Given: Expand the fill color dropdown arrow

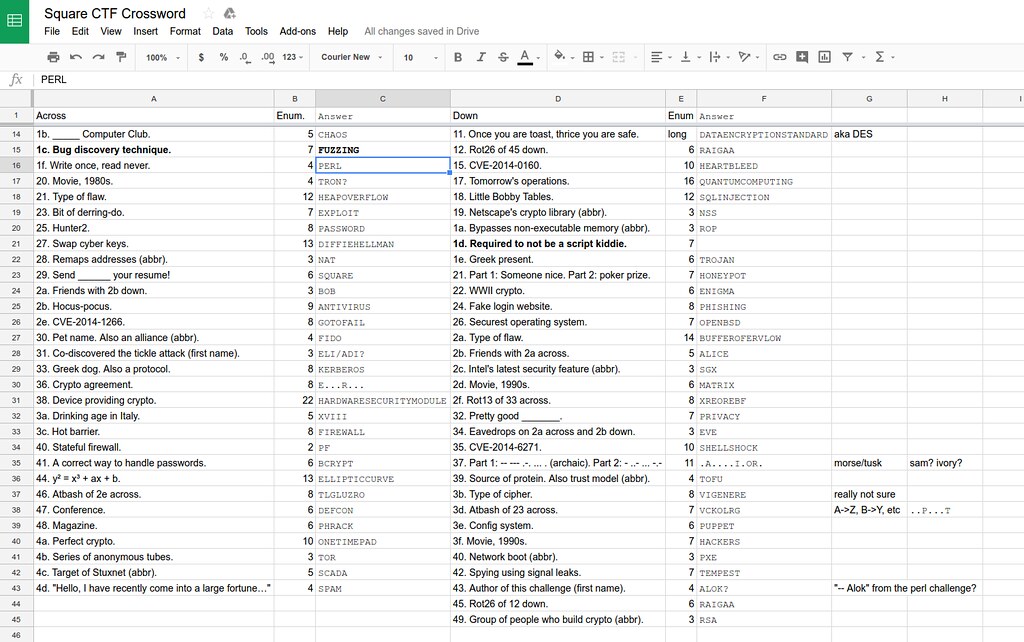Looking at the screenshot, I should coord(572,57).
